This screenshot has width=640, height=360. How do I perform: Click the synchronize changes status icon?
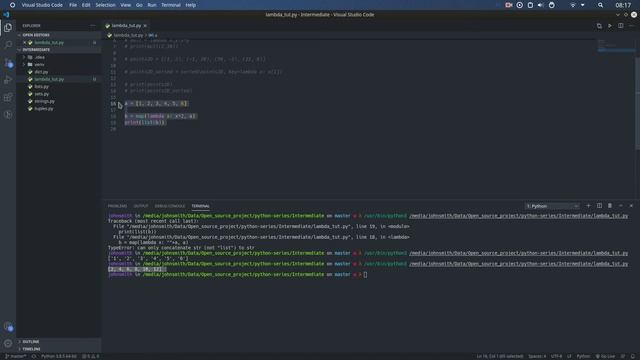(x=34, y=356)
